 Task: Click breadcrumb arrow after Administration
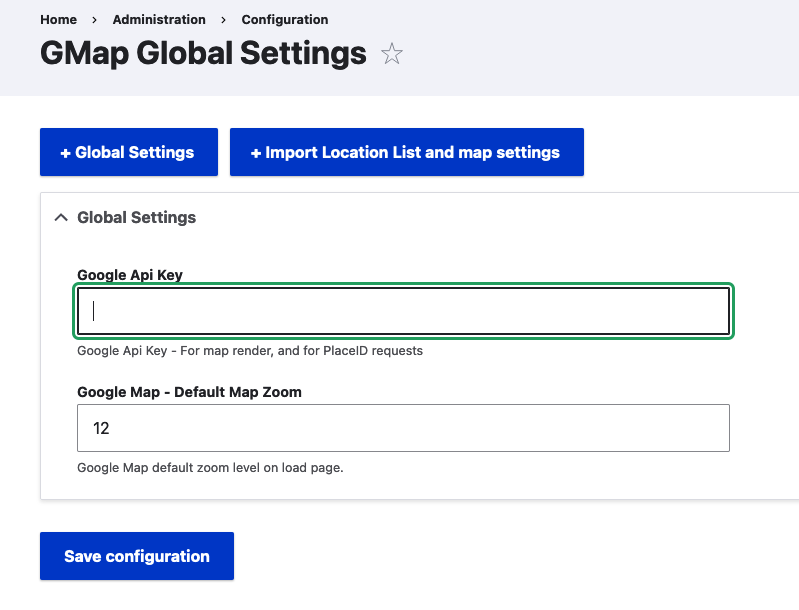pyautogui.click(x=223, y=20)
